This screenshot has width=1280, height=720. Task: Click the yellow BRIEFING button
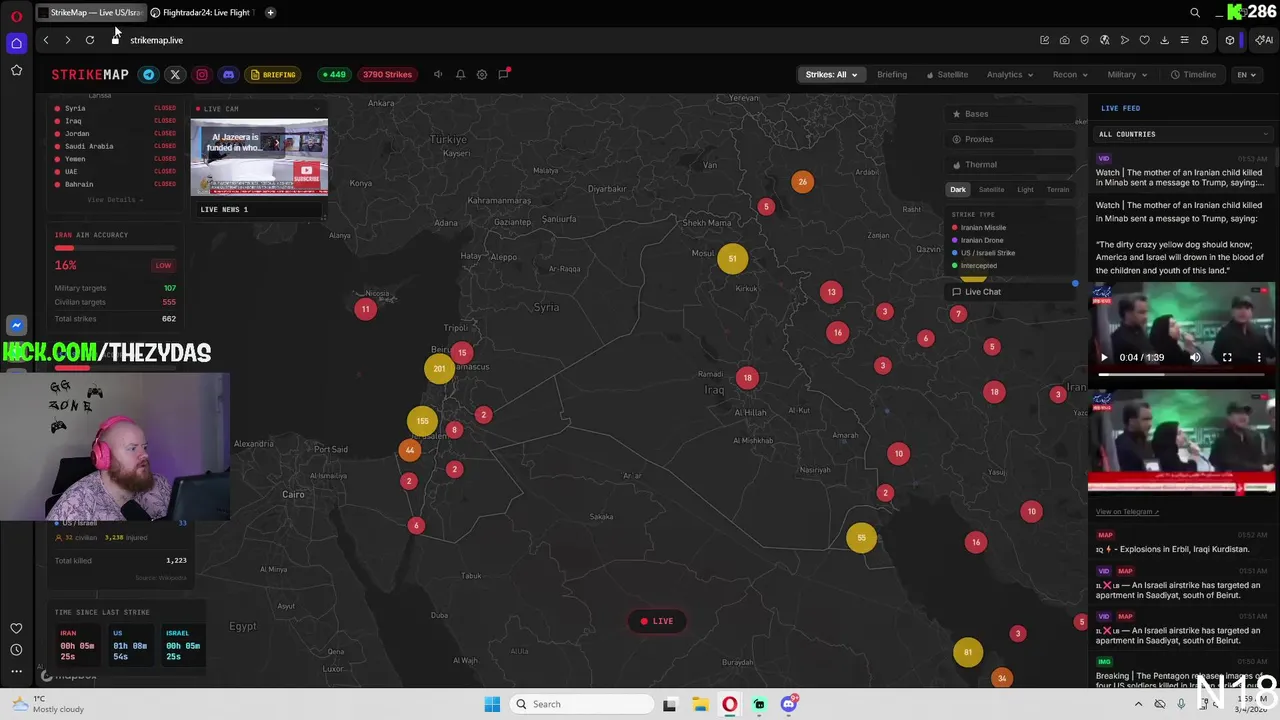coord(273,75)
